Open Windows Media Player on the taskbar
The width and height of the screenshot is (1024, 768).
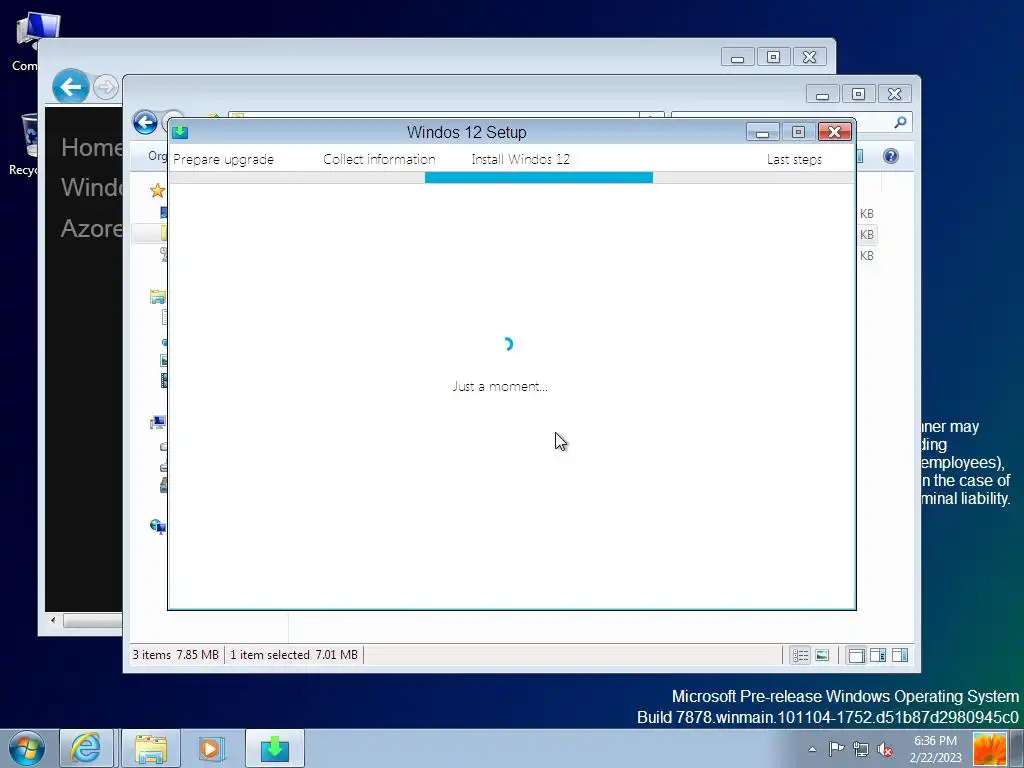[x=212, y=748]
